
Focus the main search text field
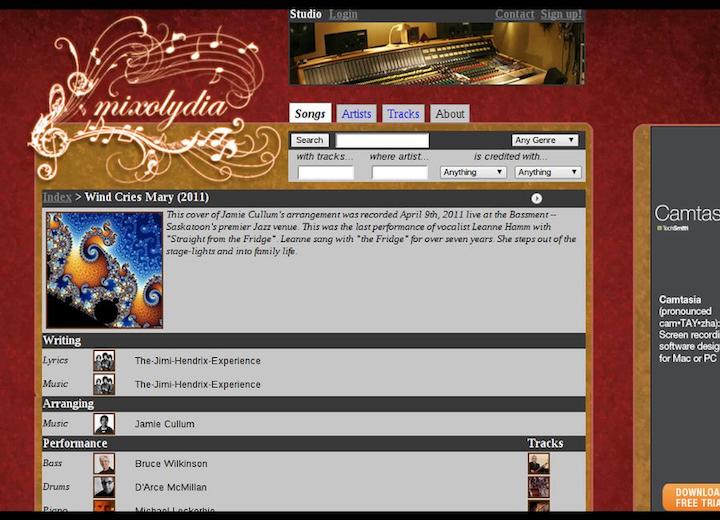pos(382,140)
